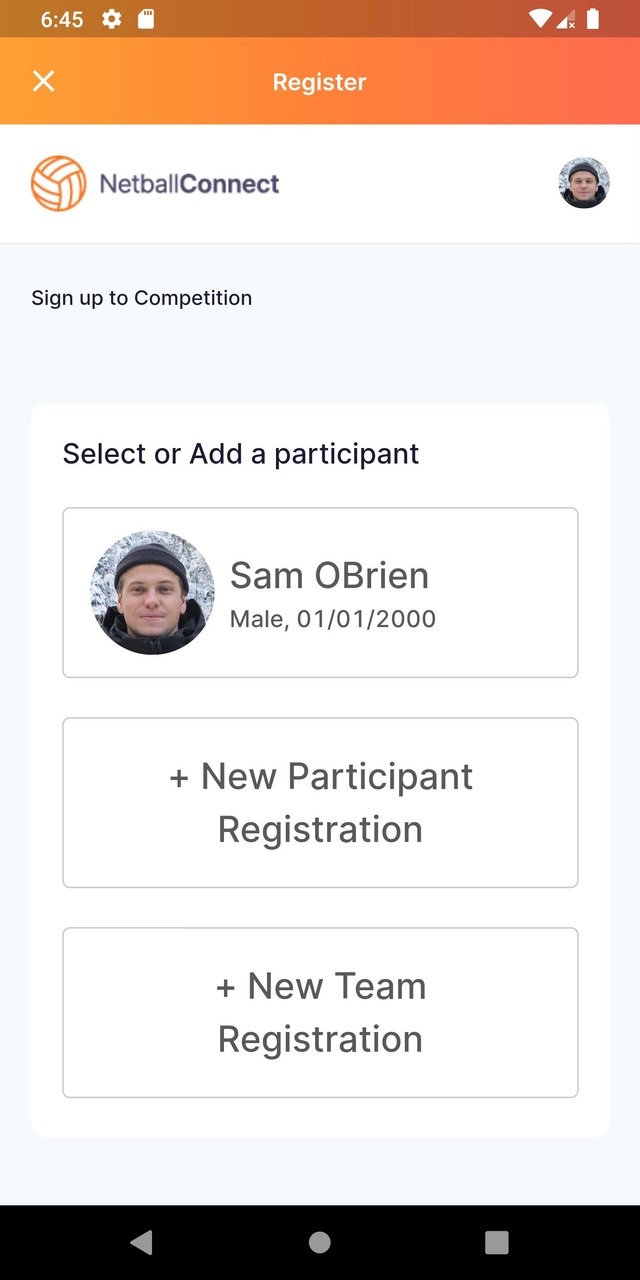Open recent apps with the square button
The height and width of the screenshot is (1280, 640).
[497, 1242]
